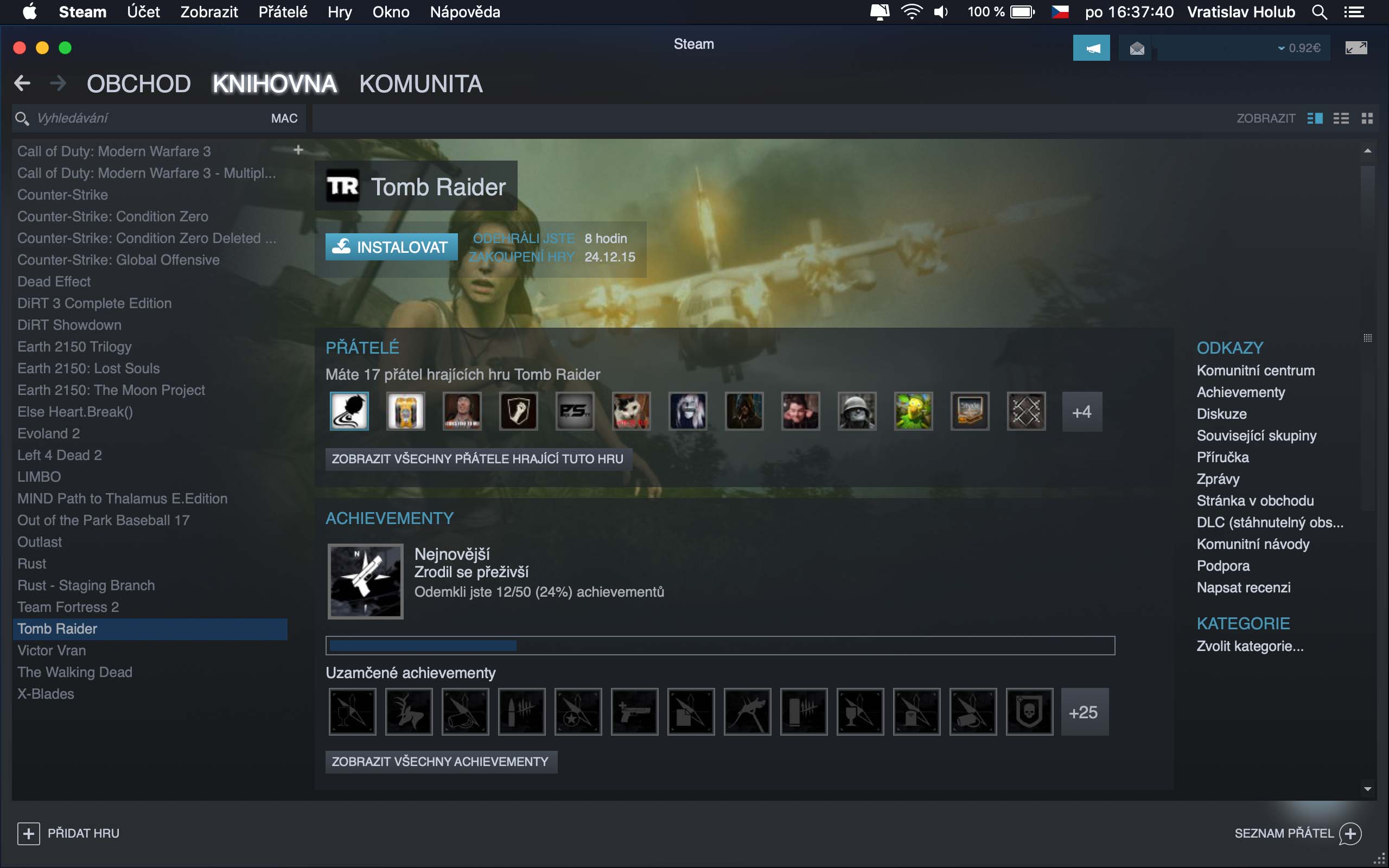Image resolution: width=1389 pixels, height=868 pixels.
Task: Open the Přátelé menu in menu bar
Action: coord(282,12)
